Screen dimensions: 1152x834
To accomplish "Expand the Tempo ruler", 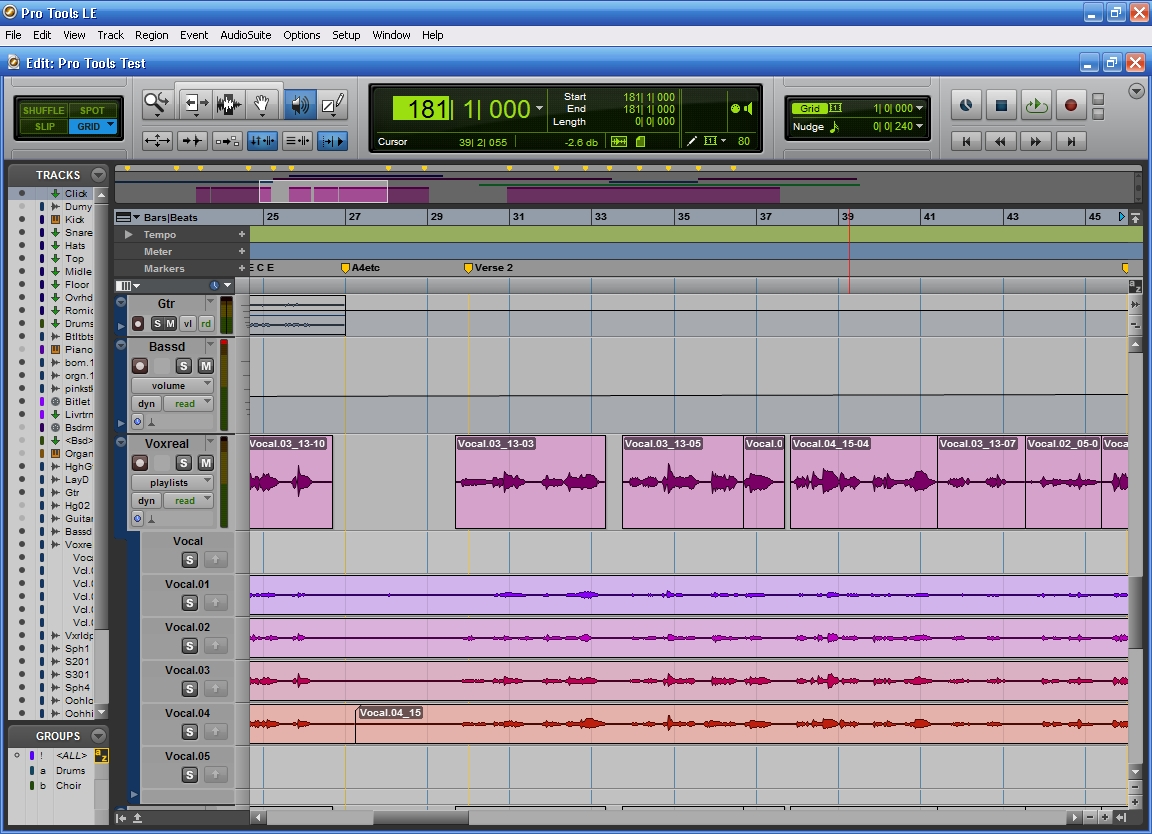I will click(x=129, y=234).
